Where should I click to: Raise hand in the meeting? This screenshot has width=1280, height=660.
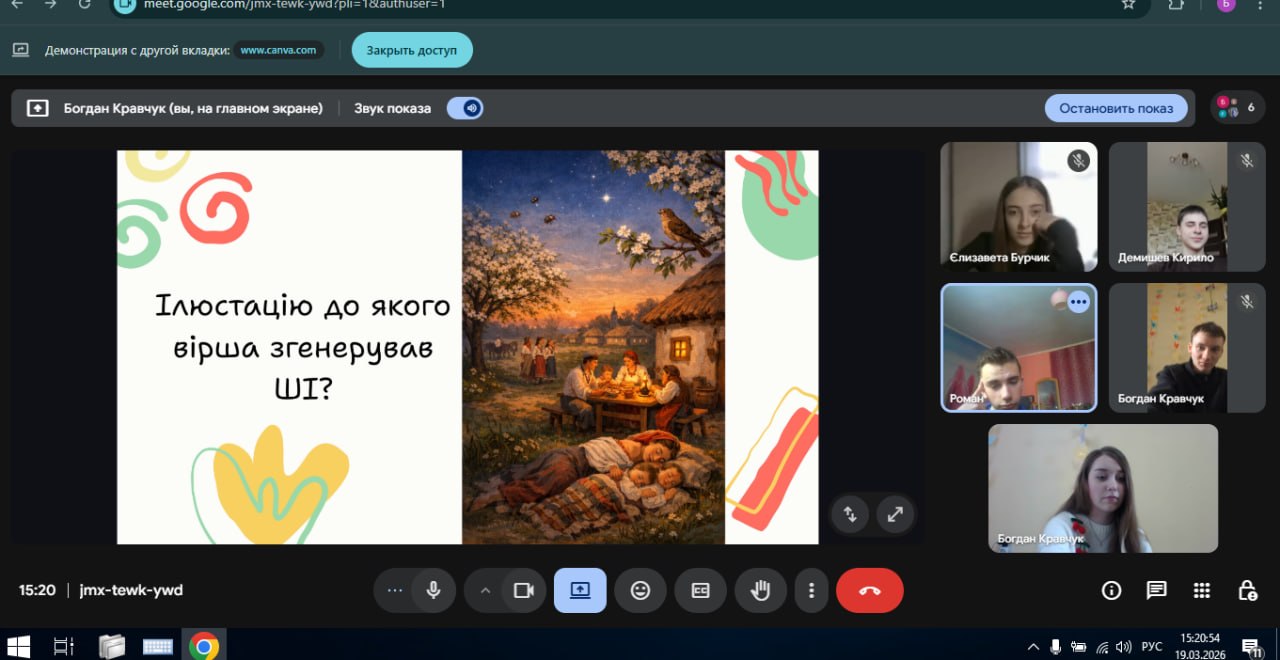tap(760, 590)
